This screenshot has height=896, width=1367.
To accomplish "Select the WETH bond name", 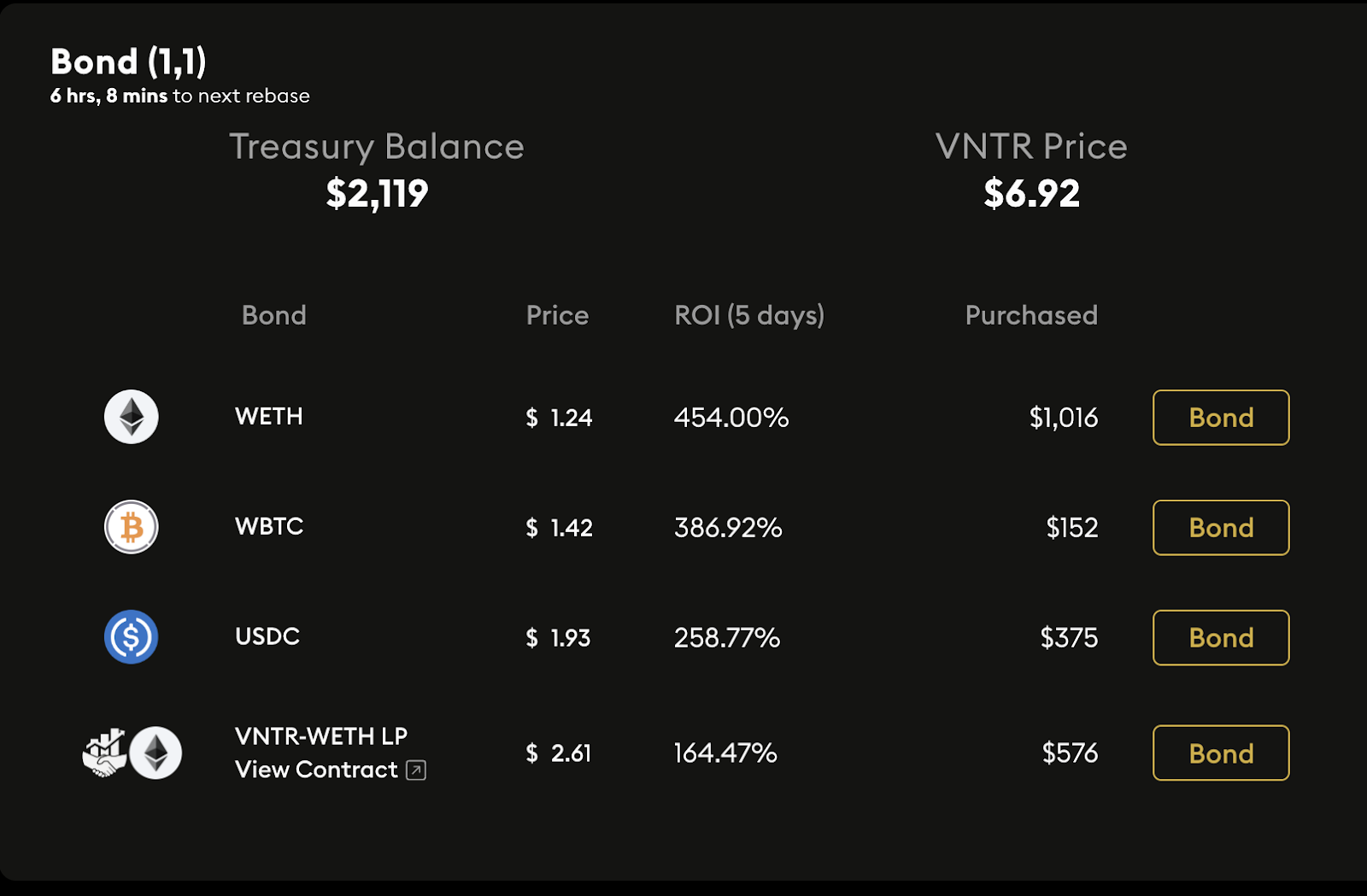I will [268, 417].
